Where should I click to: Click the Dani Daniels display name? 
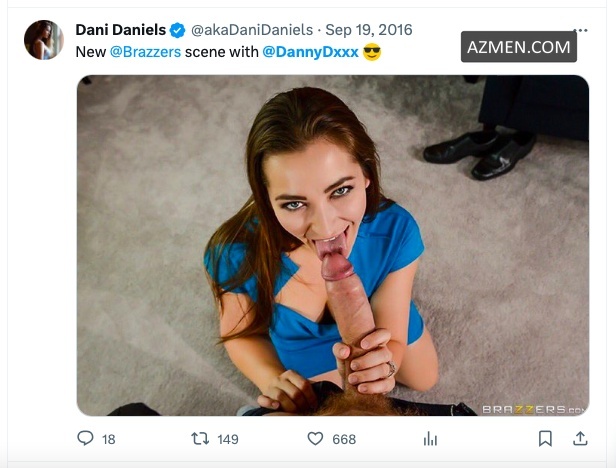click(120, 30)
